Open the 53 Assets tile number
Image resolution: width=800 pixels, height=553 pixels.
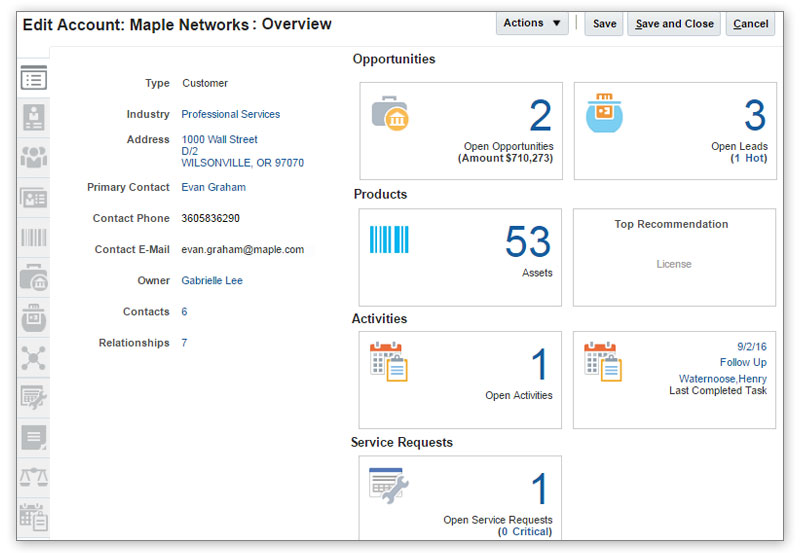(x=527, y=242)
